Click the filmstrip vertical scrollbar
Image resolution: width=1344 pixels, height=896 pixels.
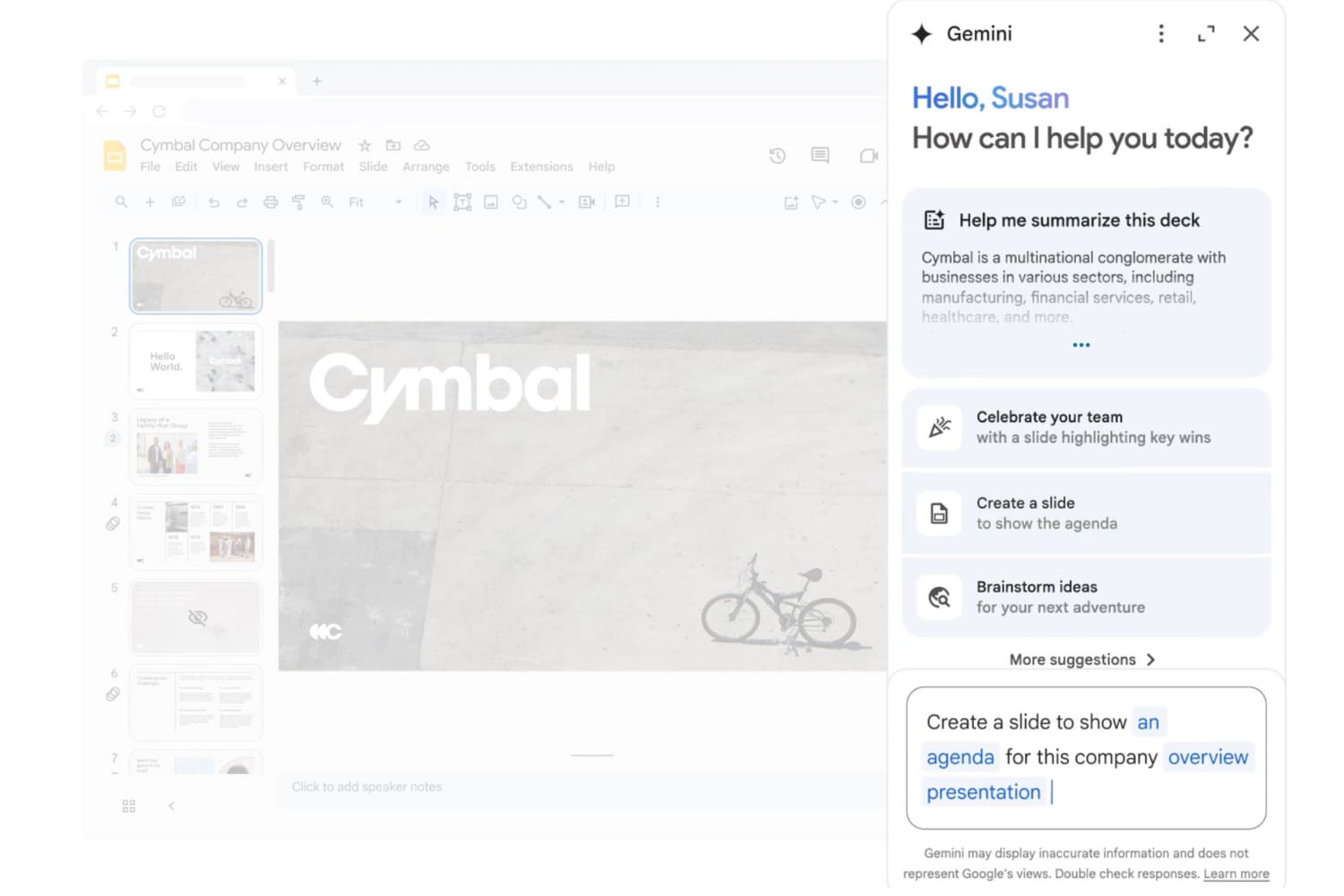pos(271,265)
